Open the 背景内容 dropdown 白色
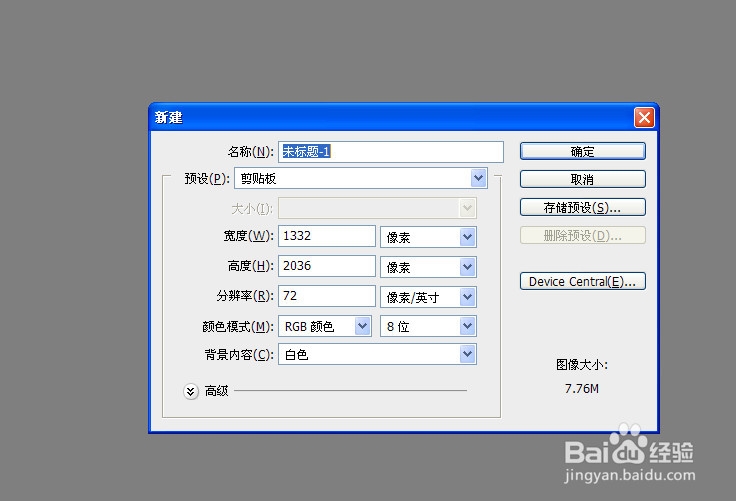 pyautogui.click(x=377, y=355)
